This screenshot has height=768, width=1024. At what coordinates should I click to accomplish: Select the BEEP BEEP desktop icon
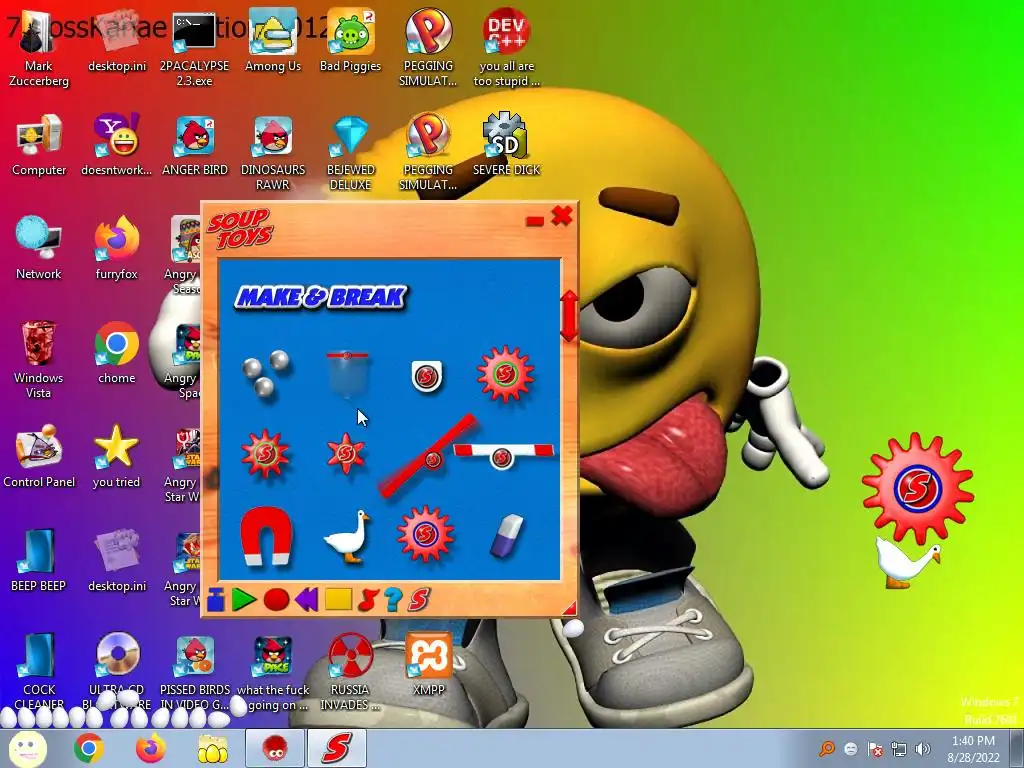click(x=39, y=560)
